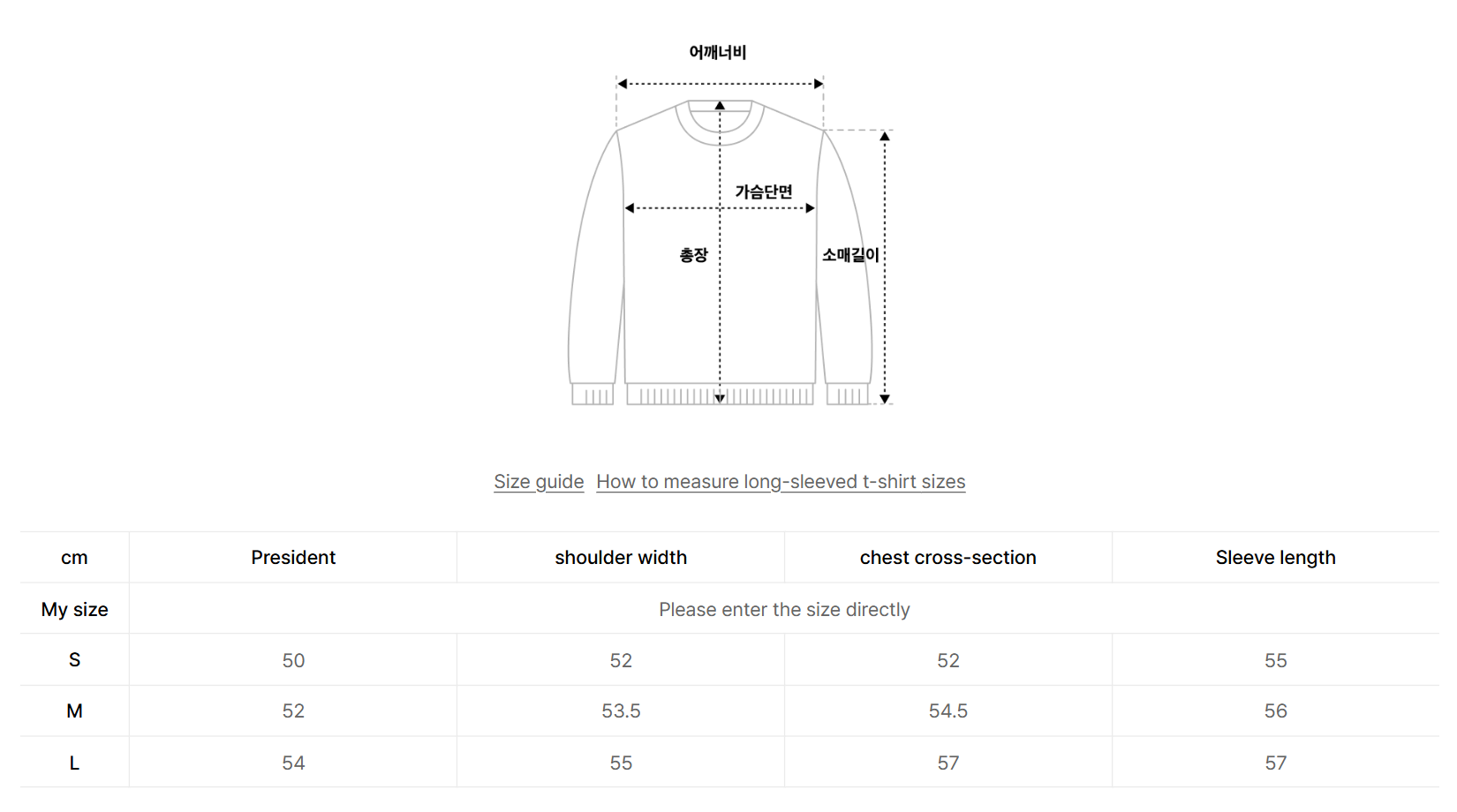Click the 소매길이 label on the diagram
The height and width of the screenshot is (812, 1457).
pos(850,255)
